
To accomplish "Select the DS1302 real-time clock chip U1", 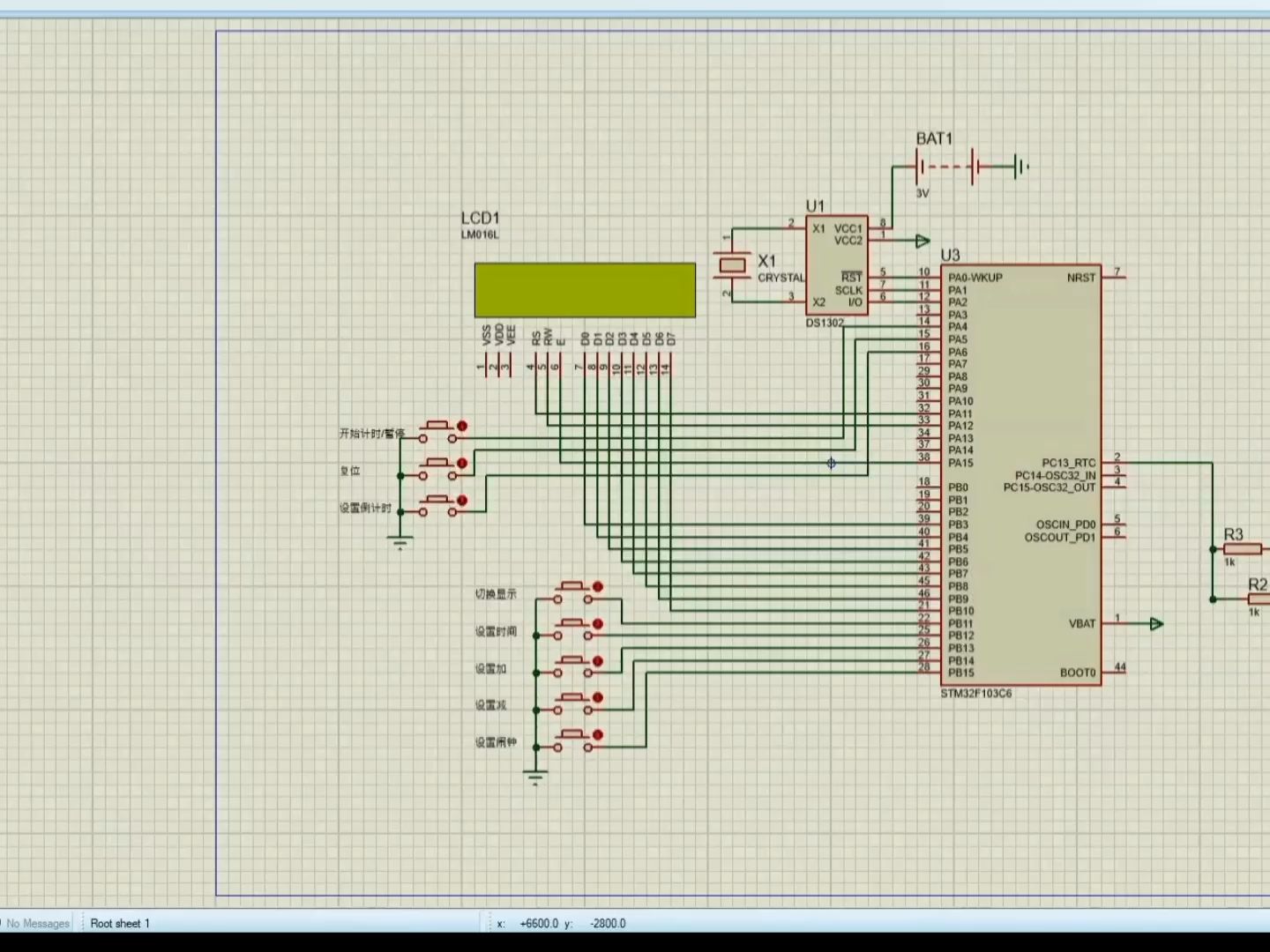I will click(x=838, y=264).
